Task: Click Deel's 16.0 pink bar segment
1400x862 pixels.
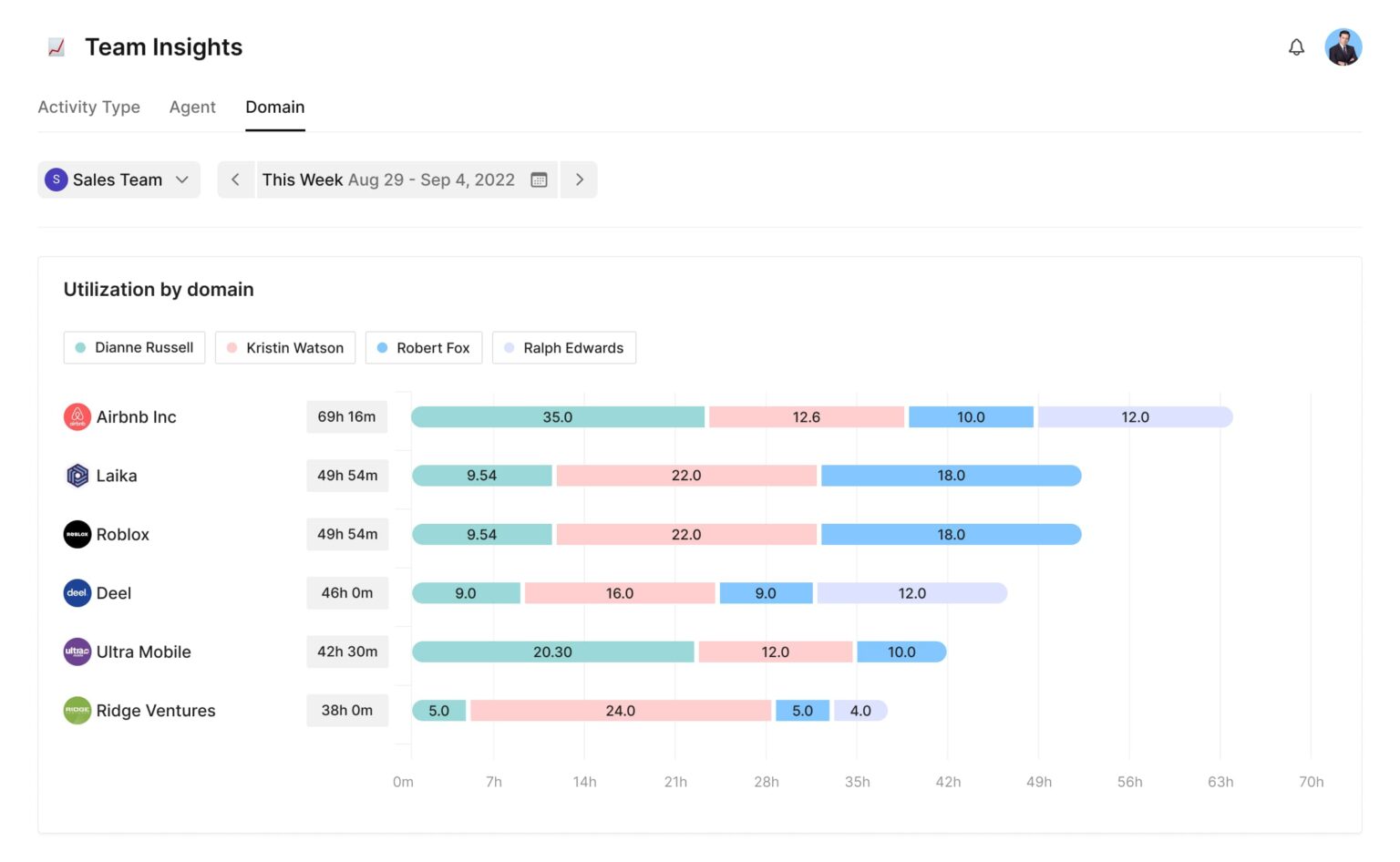Action: (x=620, y=593)
